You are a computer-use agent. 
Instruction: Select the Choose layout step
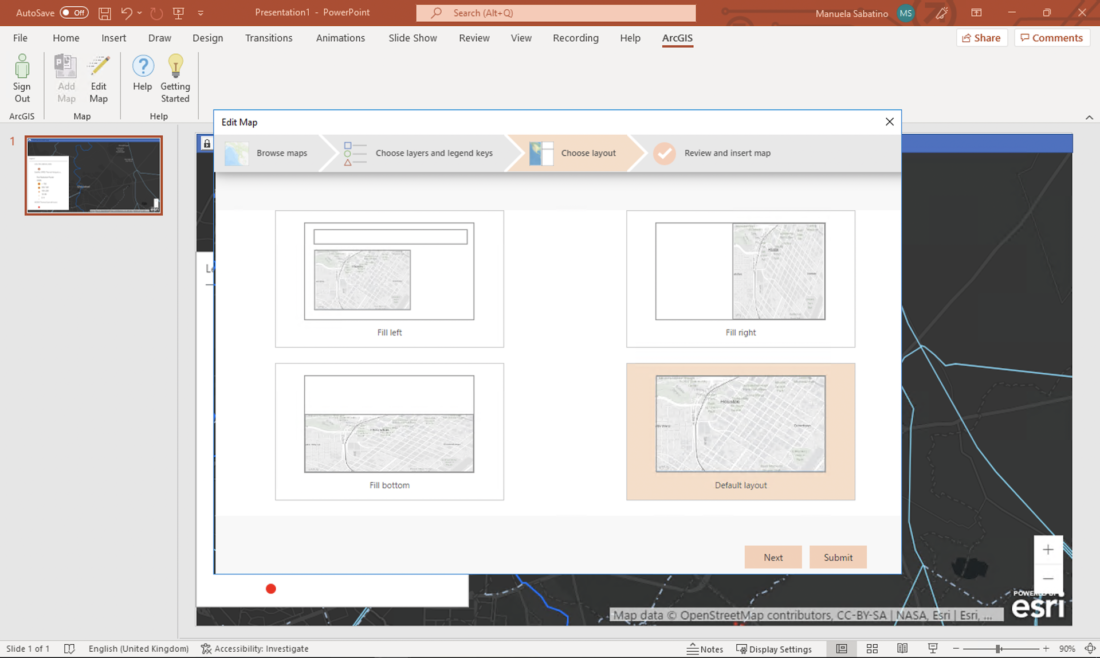tap(574, 153)
